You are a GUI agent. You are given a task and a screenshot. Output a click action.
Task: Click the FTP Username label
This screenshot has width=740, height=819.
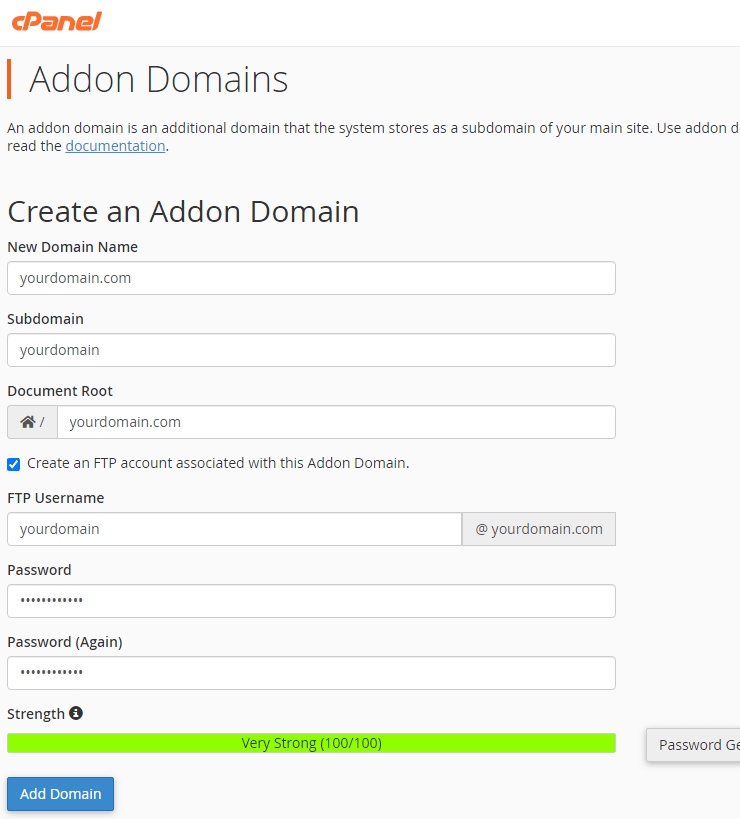tap(55, 497)
